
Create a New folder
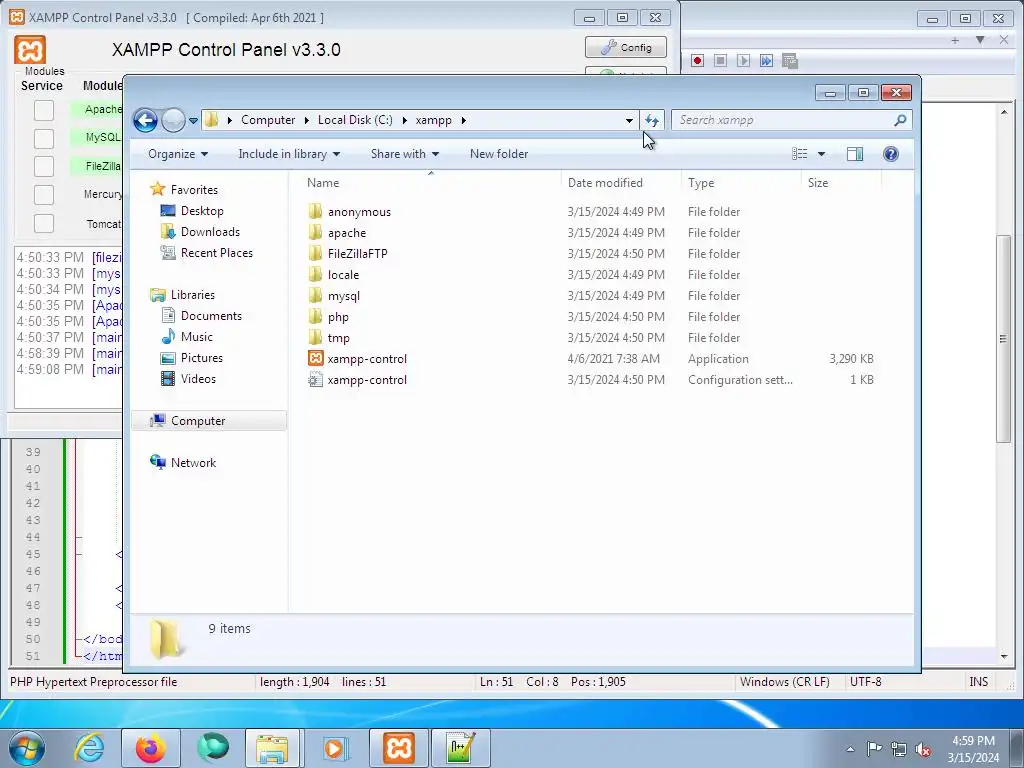coord(499,154)
